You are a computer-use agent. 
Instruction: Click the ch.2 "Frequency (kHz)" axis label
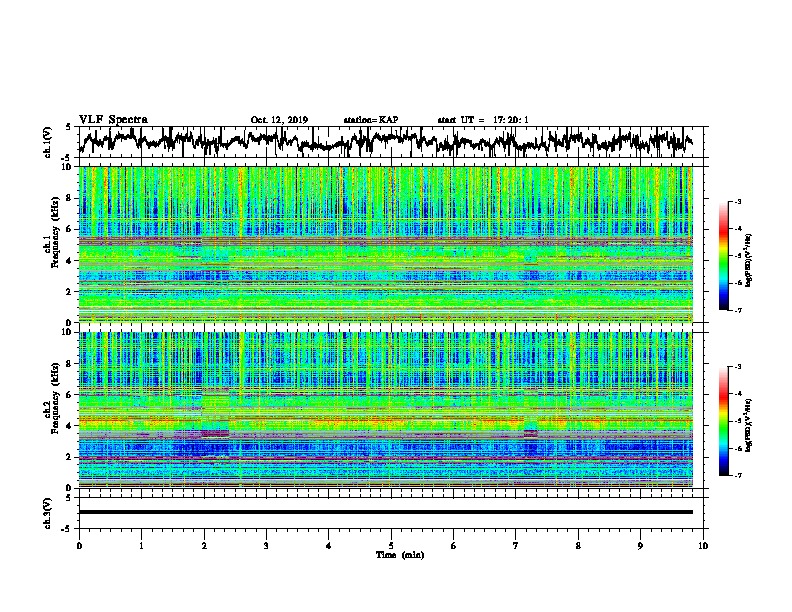pos(55,398)
